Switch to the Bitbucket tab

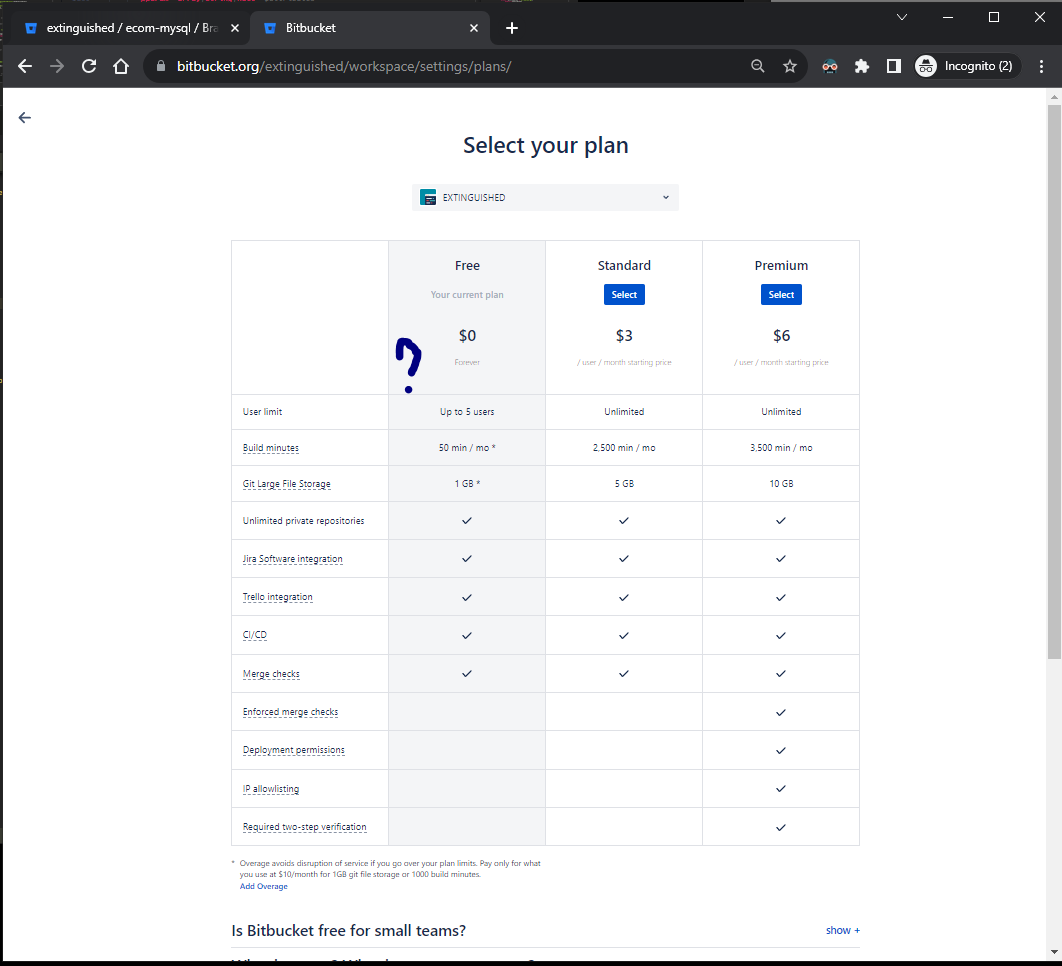coord(370,28)
